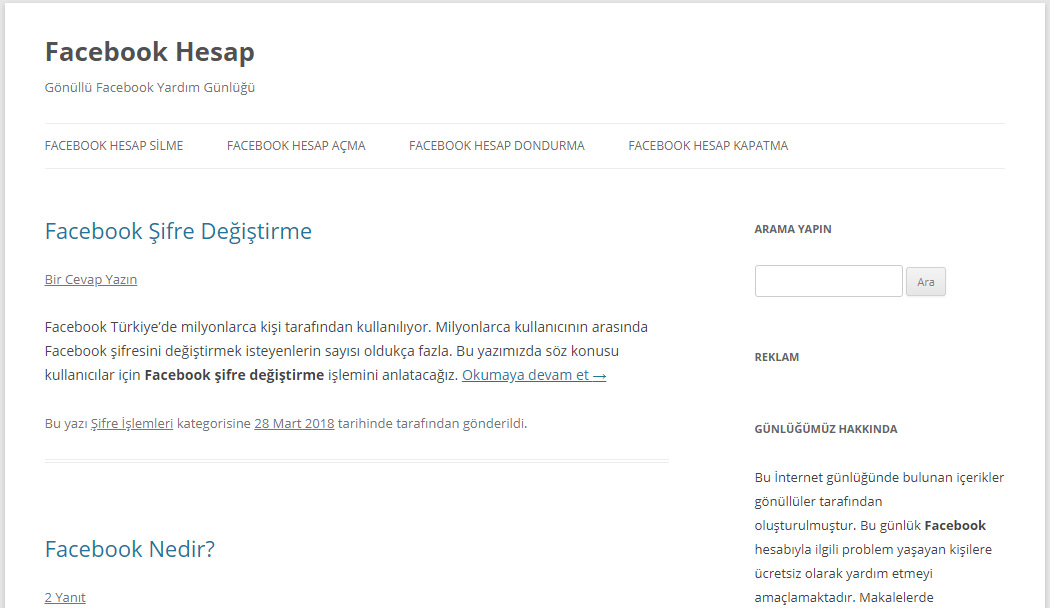Open the FACEBOOK HESAP SİLME menu item
The height and width of the screenshot is (608, 1050).
114,145
